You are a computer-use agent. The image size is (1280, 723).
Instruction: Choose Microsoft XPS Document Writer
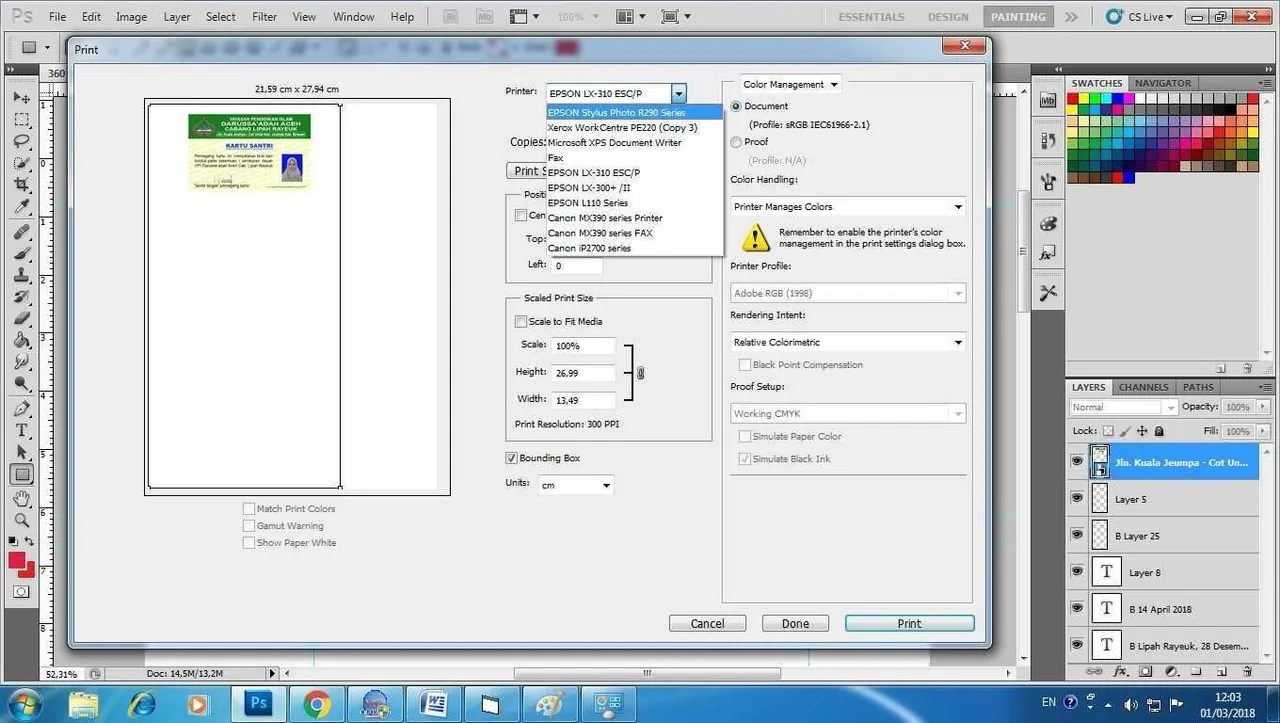[634, 143]
